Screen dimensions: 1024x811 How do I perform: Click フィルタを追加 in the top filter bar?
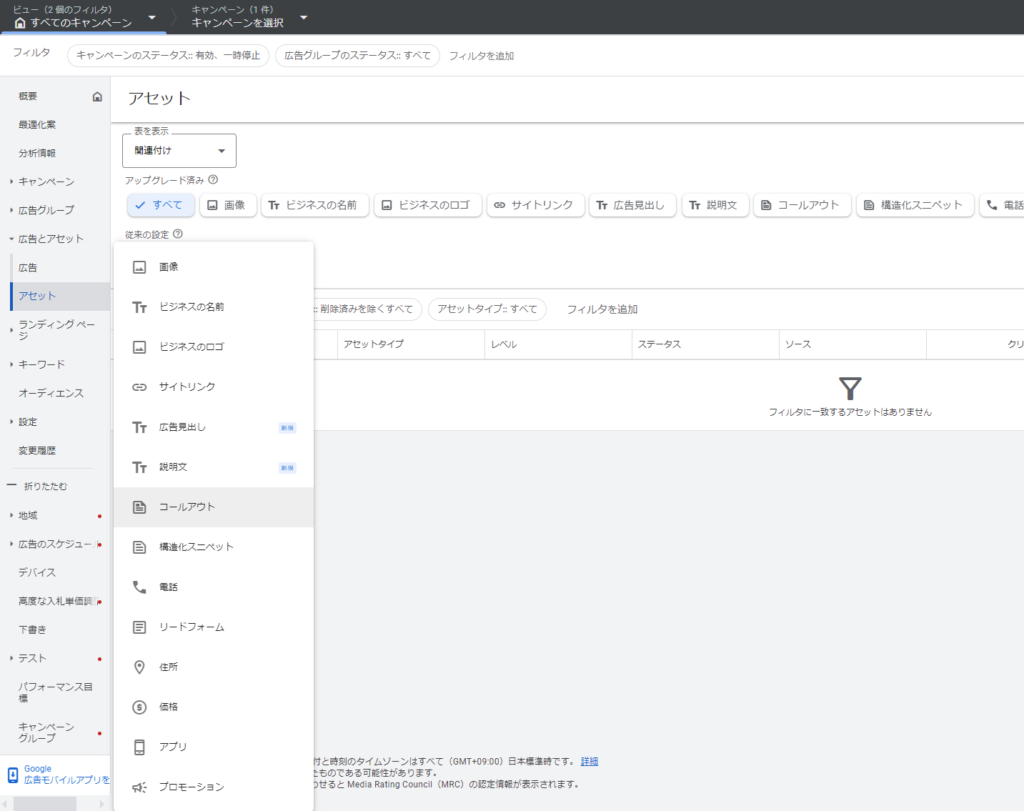(x=481, y=56)
